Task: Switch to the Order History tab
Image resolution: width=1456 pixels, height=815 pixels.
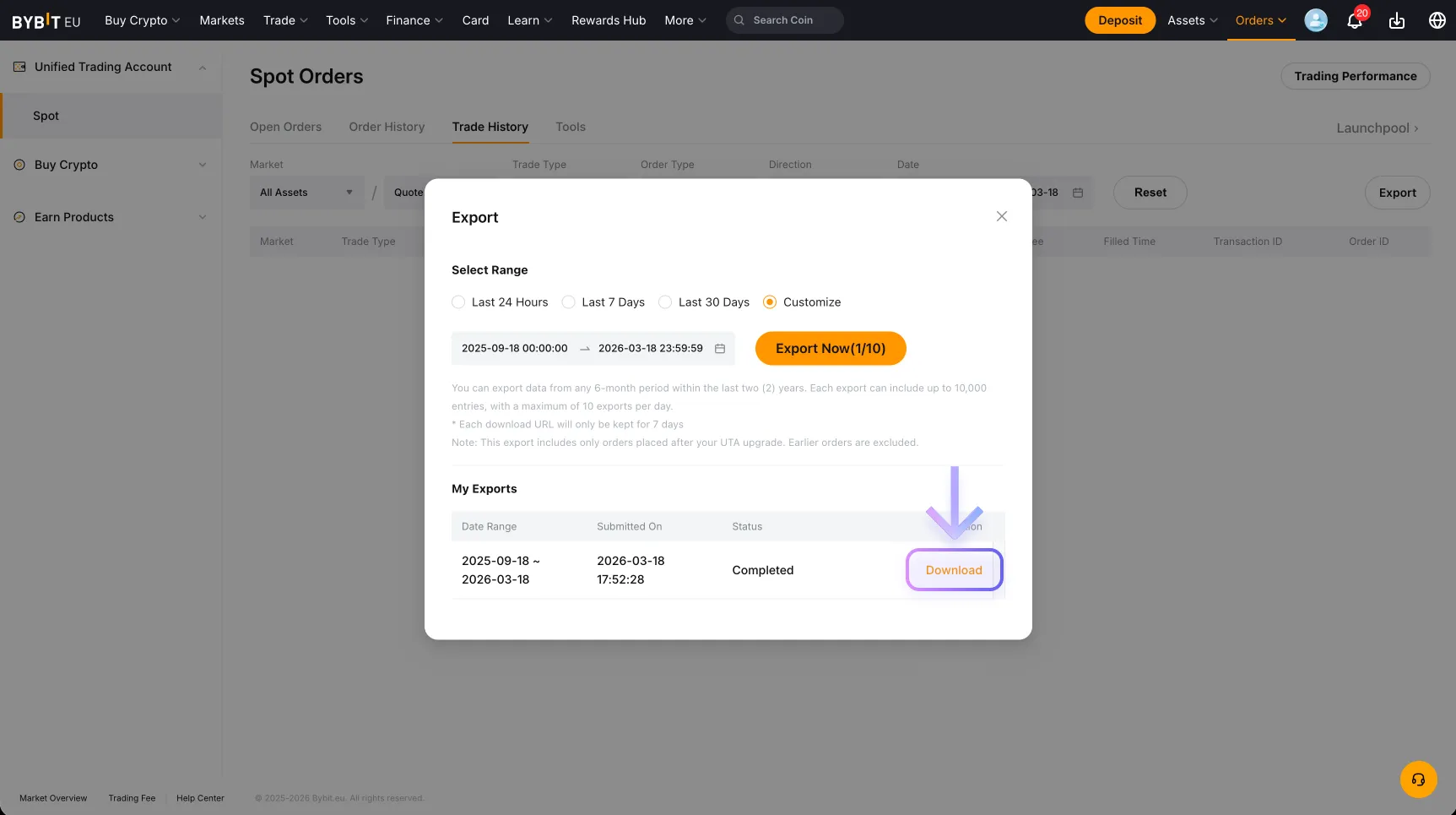Action: (387, 127)
